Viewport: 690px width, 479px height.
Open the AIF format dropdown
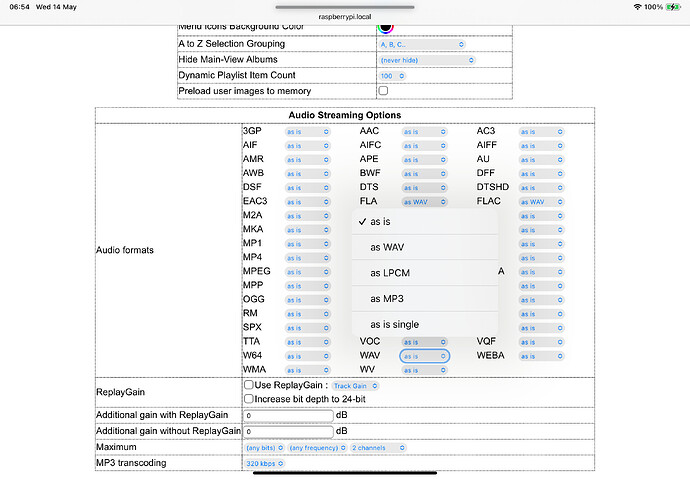tap(307, 146)
